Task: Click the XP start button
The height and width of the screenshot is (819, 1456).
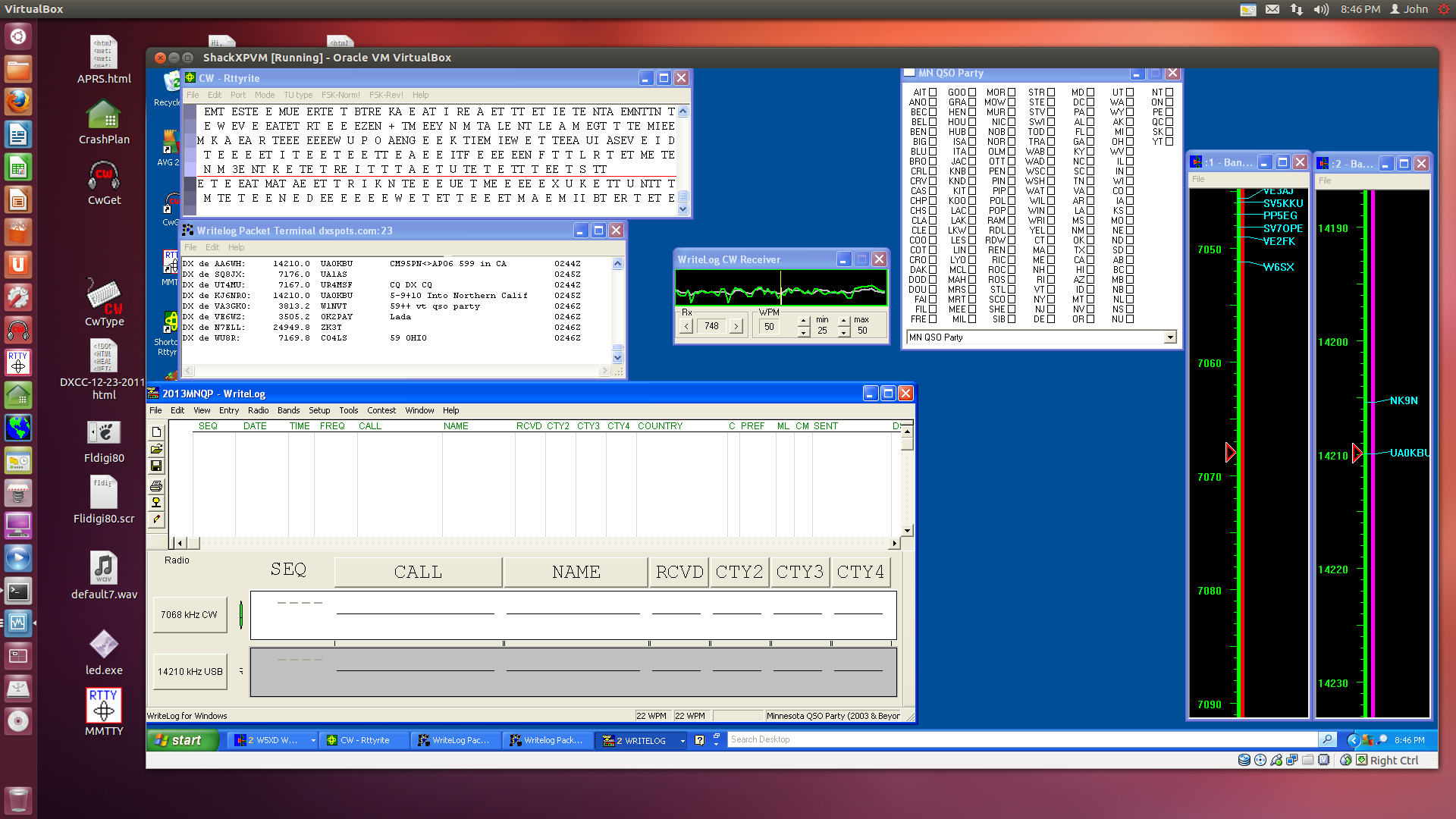Action: pyautogui.click(x=182, y=740)
